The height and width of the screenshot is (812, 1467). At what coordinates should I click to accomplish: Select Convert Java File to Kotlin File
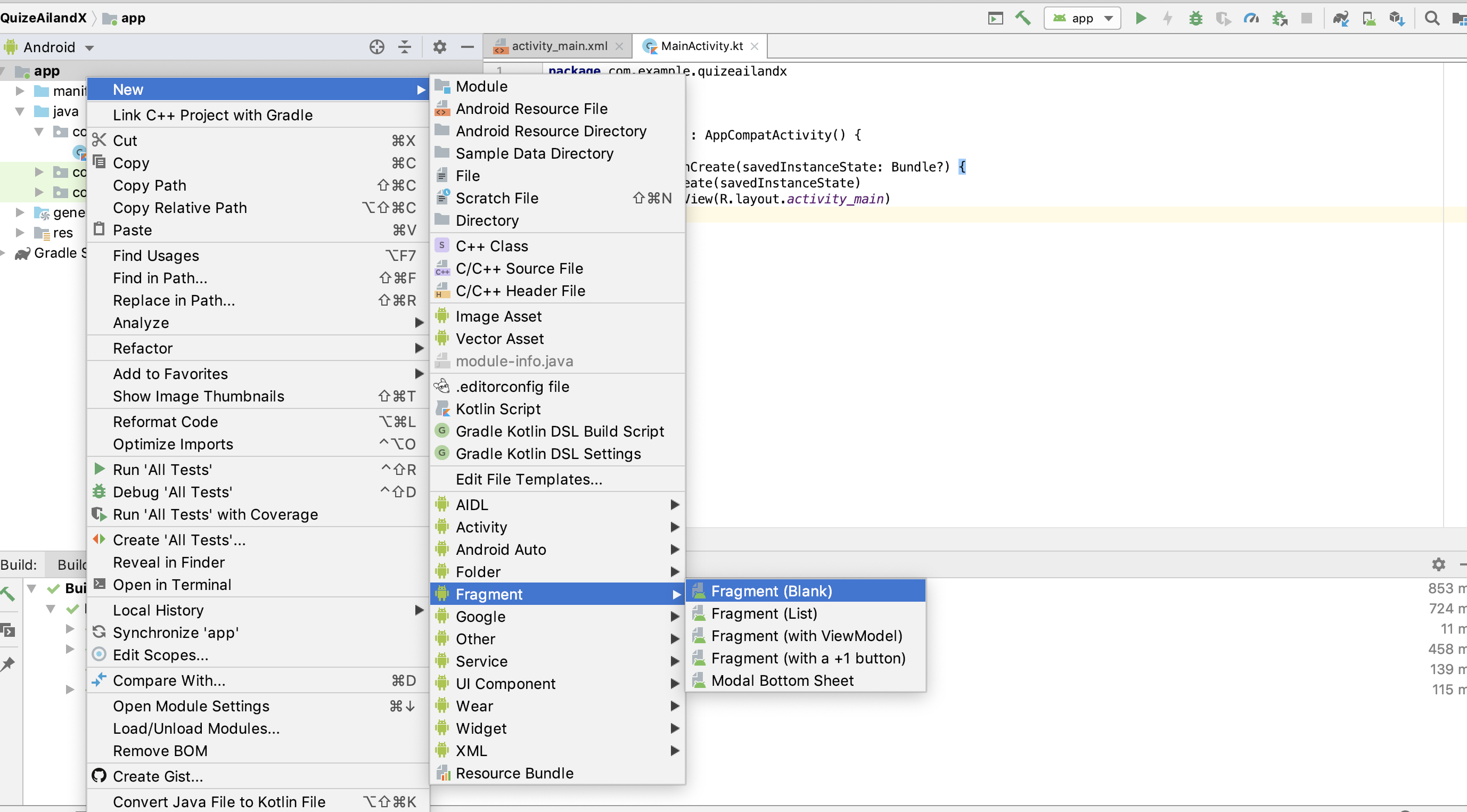coord(258,801)
